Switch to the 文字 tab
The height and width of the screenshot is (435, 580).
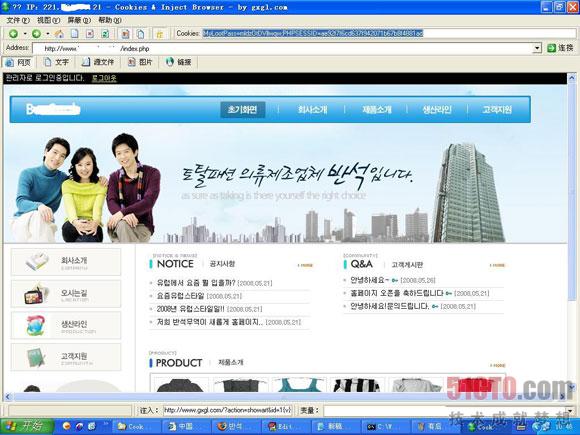pyautogui.click(x=56, y=62)
